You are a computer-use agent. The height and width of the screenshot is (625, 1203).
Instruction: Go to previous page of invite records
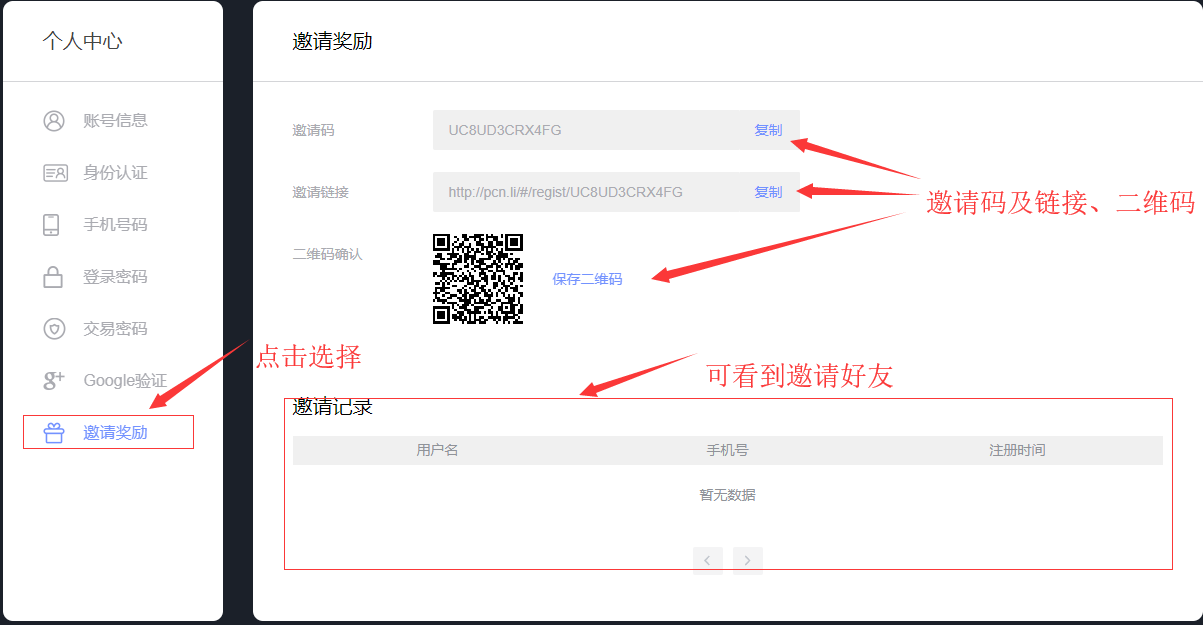707,560
